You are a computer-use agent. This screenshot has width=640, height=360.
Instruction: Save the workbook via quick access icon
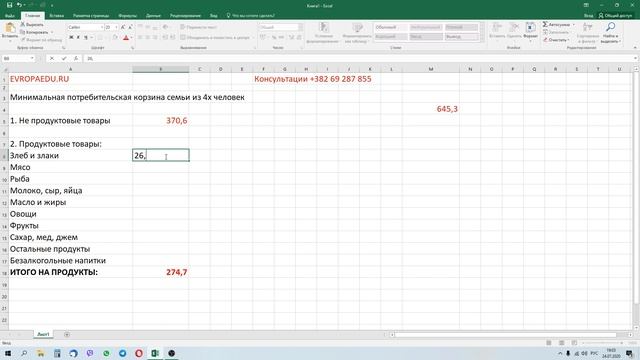pos(9,5)
